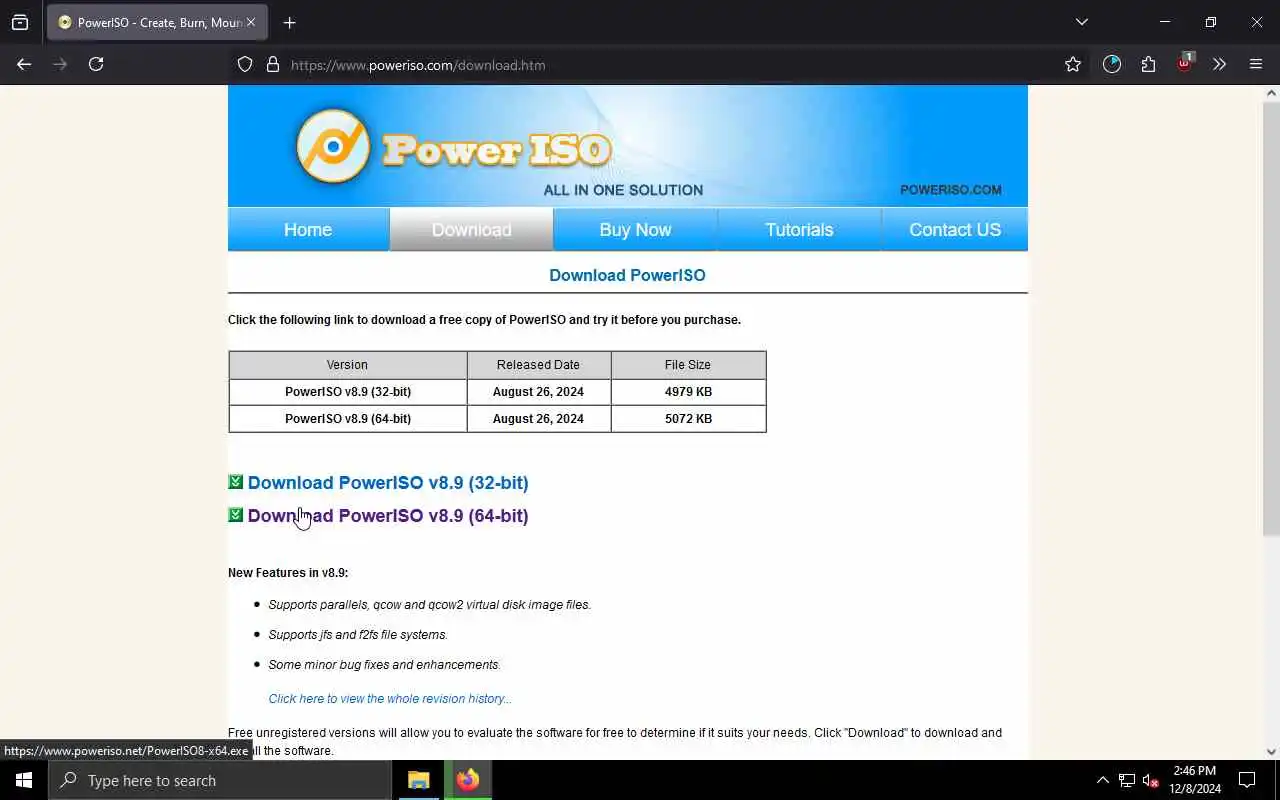Open Firefox hamburger application menu
The image size is (1280, 800).
pyautogui.click(x=1256, y=64)
